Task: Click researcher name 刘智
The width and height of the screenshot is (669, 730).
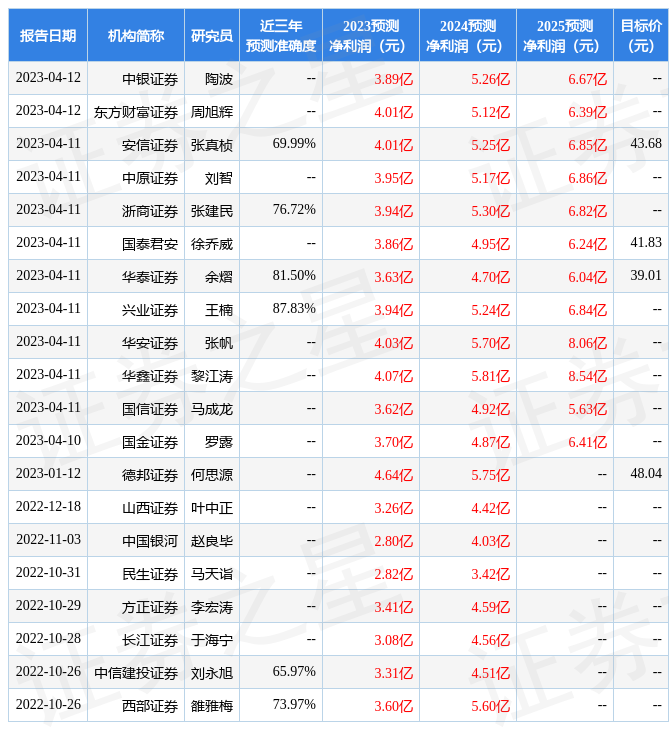Action: (219, 178)
